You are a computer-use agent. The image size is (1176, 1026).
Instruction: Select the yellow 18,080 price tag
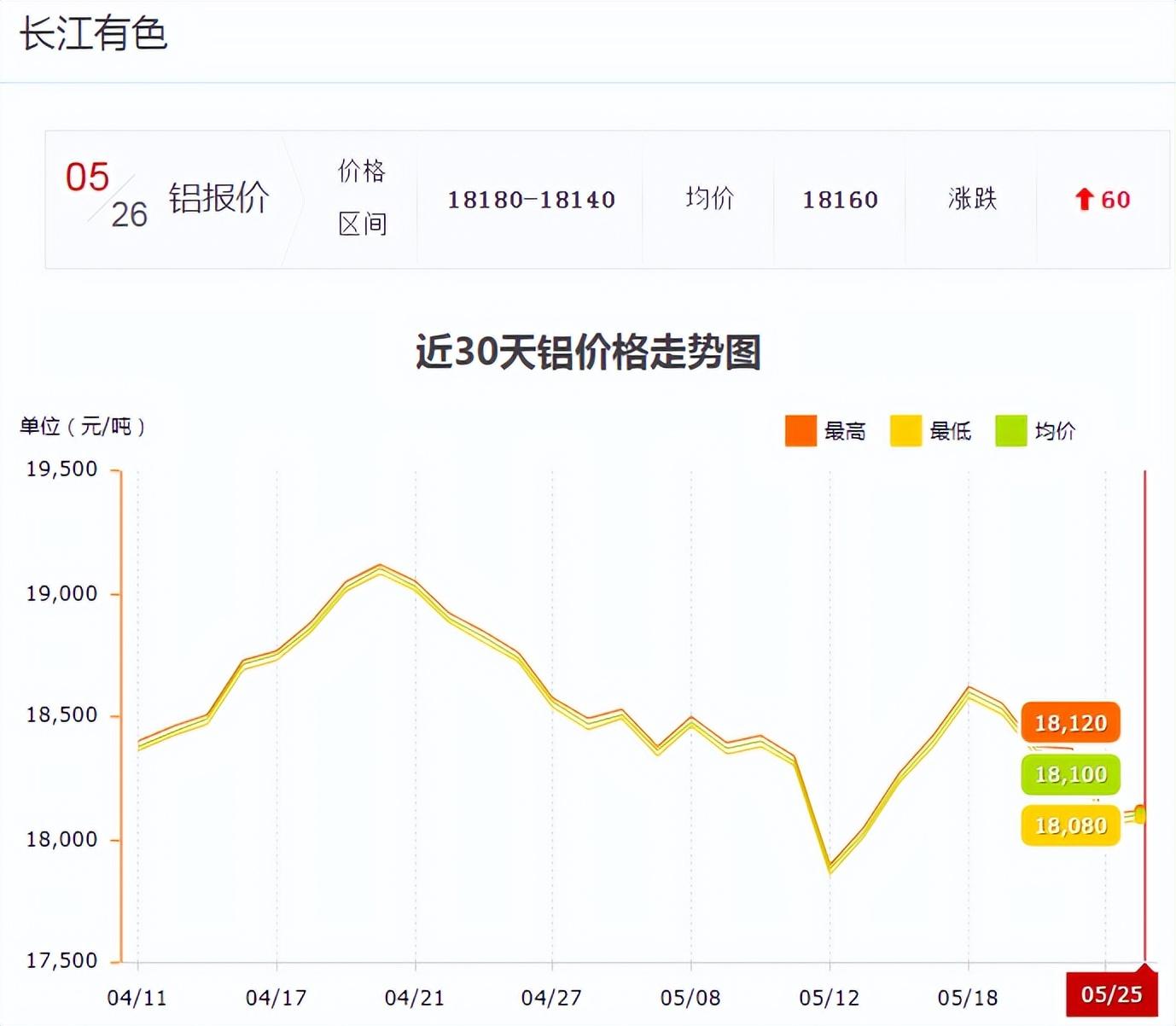coord(1069,825)
